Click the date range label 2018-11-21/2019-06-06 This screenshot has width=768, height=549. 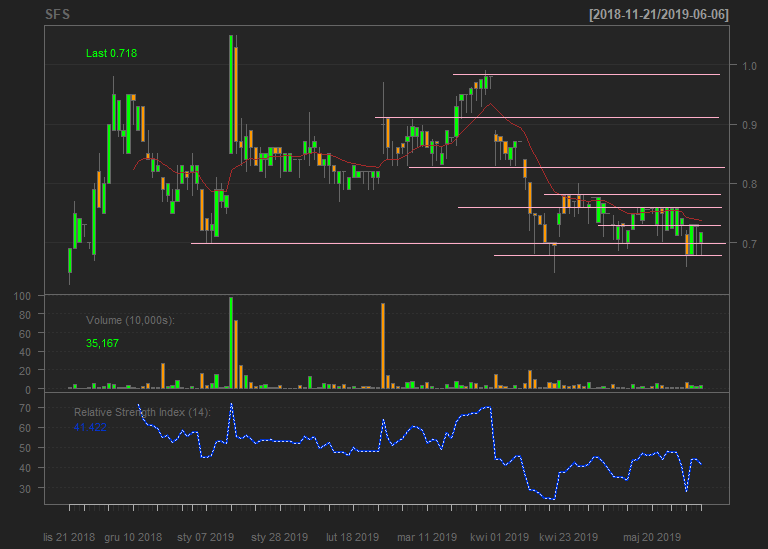tap(659, 14)
